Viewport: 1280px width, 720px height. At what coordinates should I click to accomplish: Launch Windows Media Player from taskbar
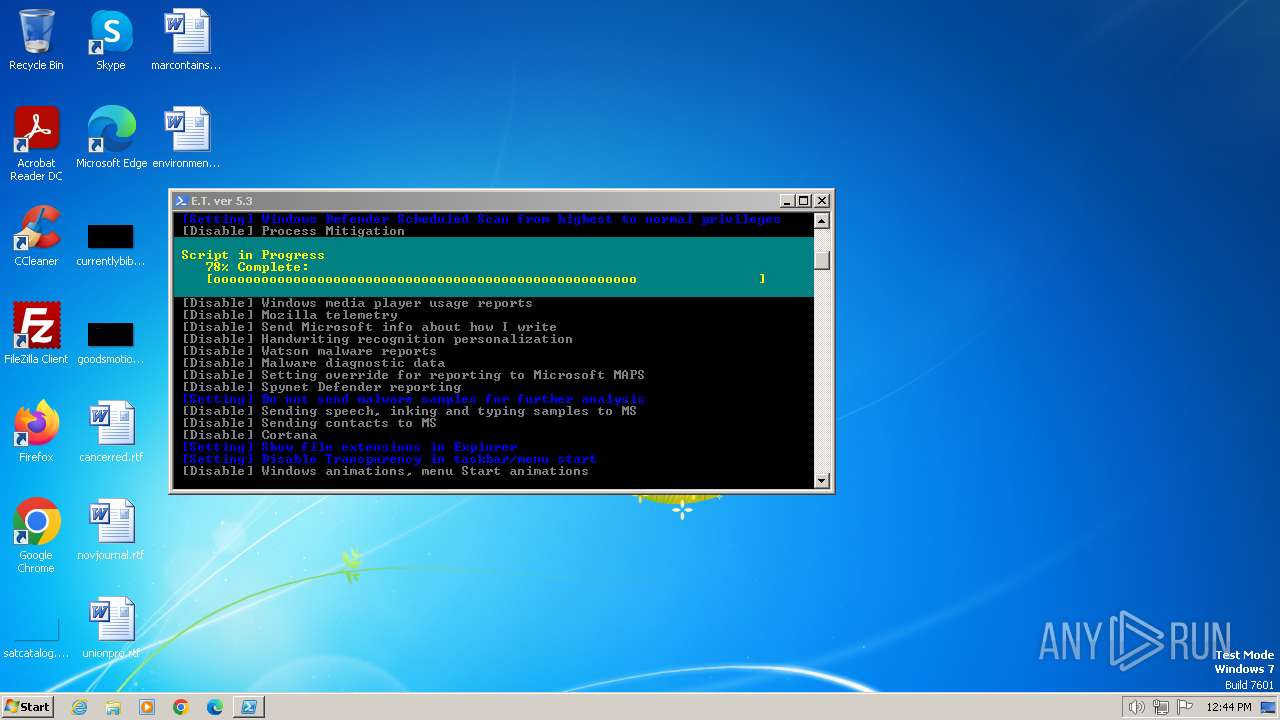pos(147,707)
